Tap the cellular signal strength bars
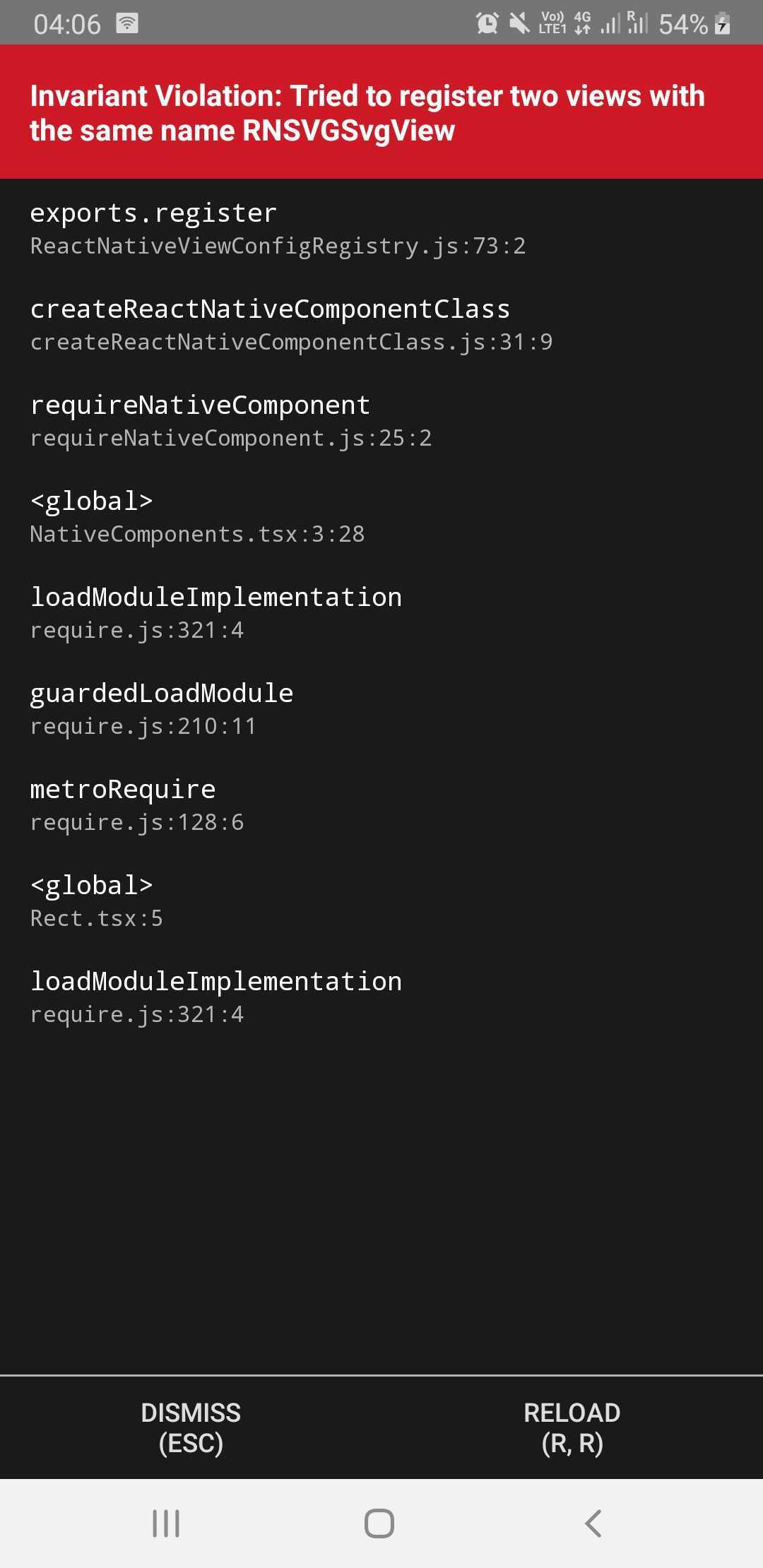 [x=609, y=23]
